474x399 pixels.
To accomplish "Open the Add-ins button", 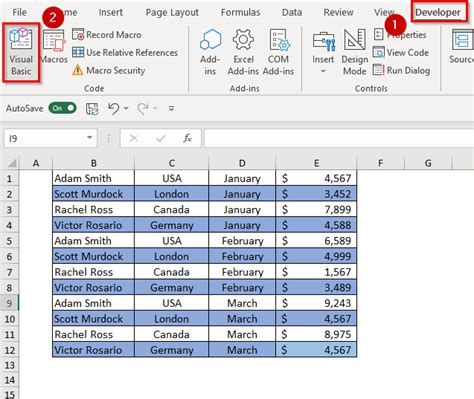I will [x=210, y=52].
